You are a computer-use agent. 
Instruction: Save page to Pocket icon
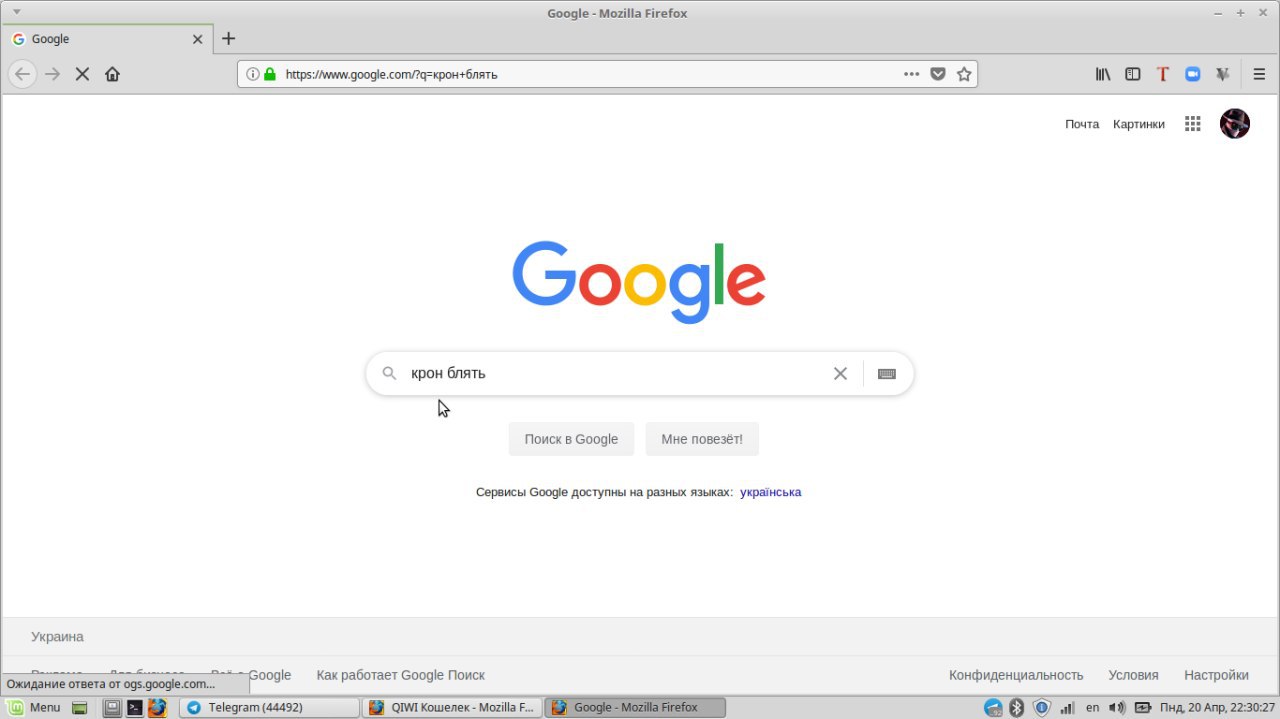(x=938, y=74)
